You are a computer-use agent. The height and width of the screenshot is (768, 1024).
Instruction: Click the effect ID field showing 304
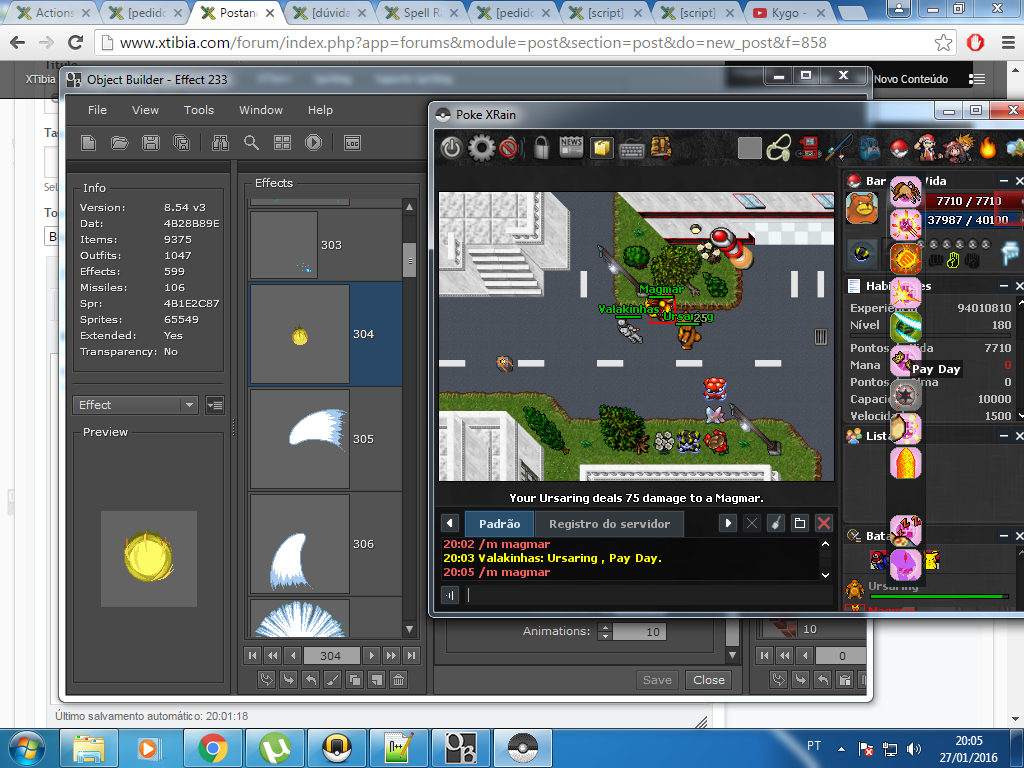coord(330,656)
